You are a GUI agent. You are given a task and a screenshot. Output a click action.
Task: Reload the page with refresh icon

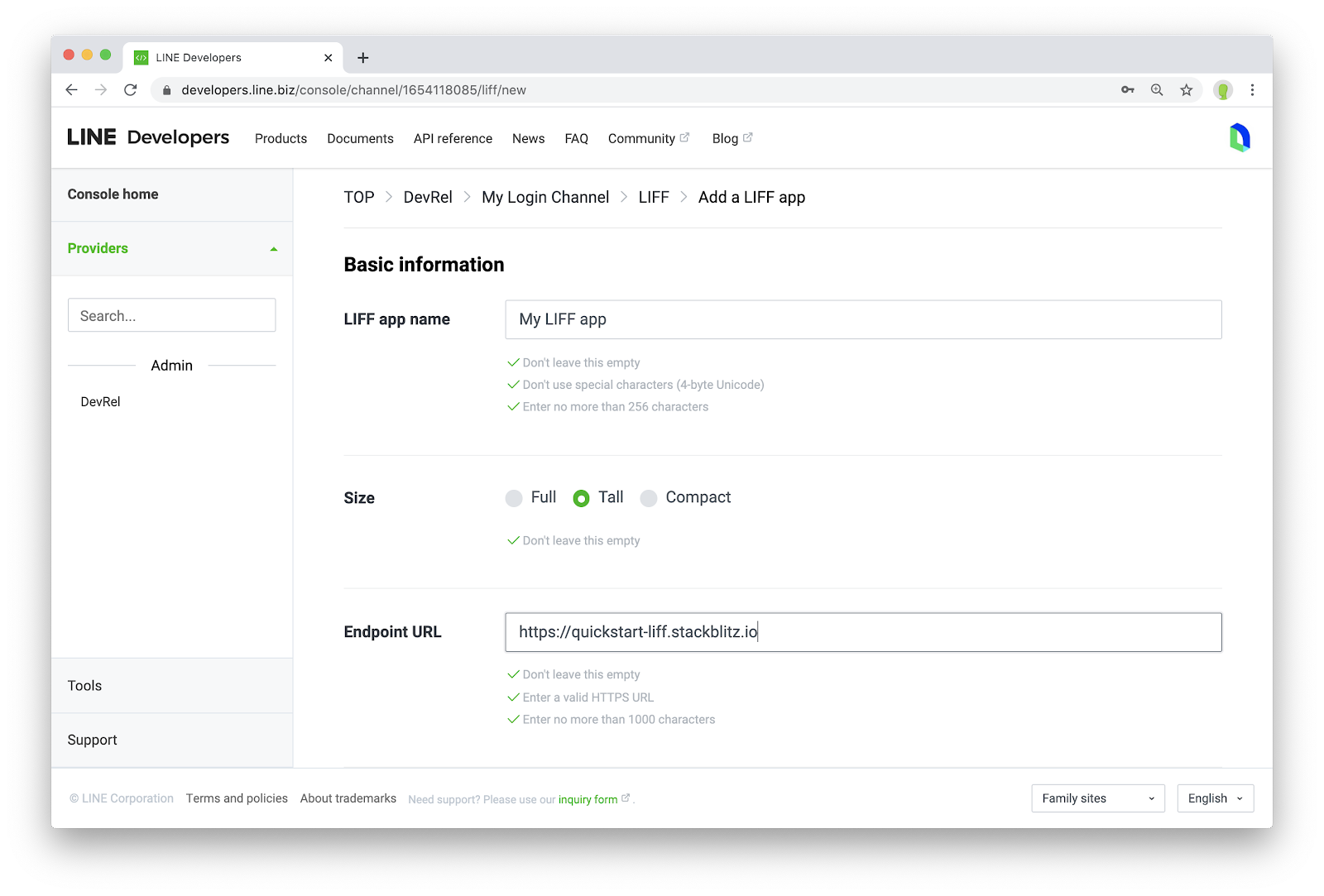[x=130, y=90]
